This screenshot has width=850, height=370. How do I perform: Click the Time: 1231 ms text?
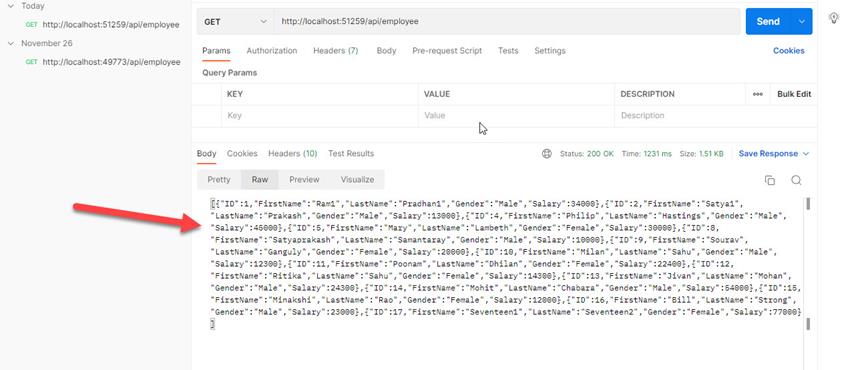tap(647, 154)
